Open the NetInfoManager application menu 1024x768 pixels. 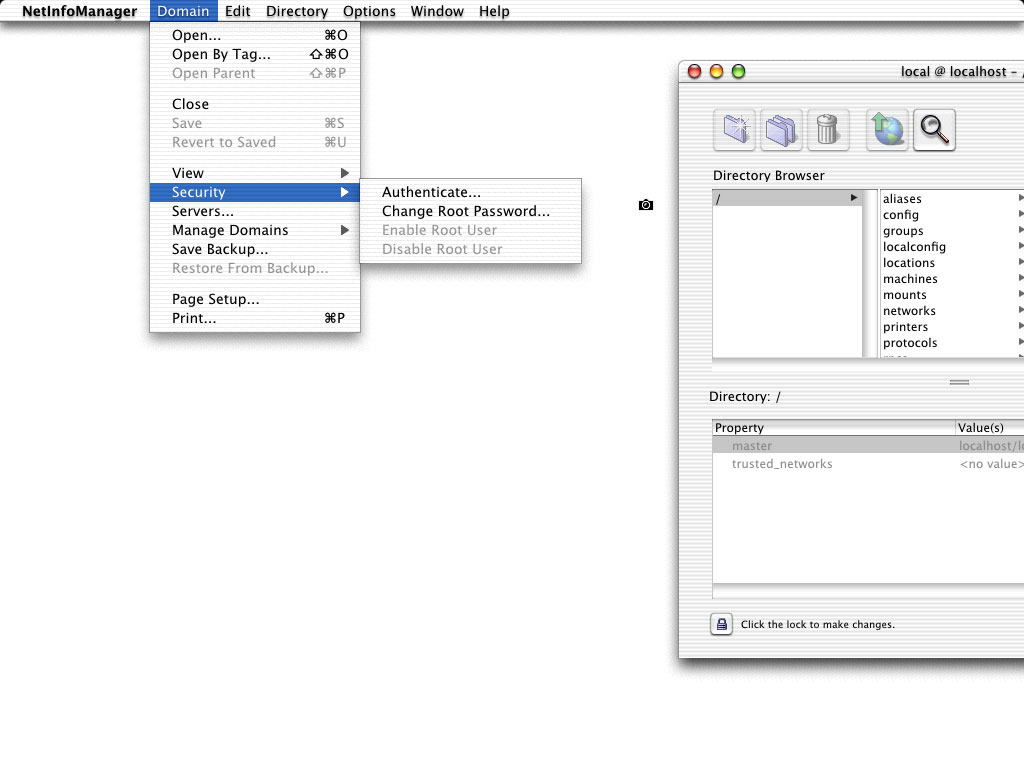tap(80, 11)
